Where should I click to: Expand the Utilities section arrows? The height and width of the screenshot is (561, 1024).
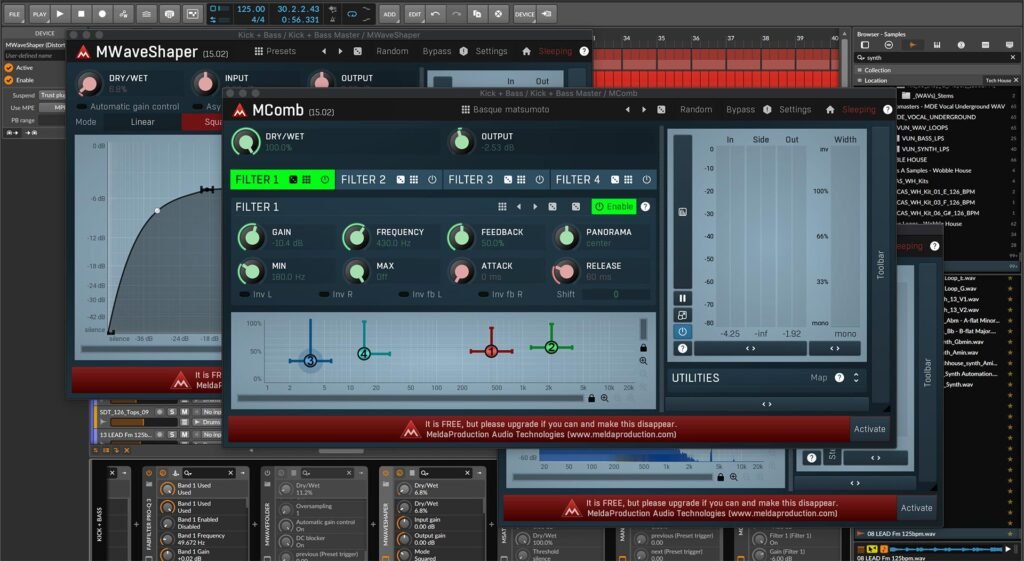point(856,378)
